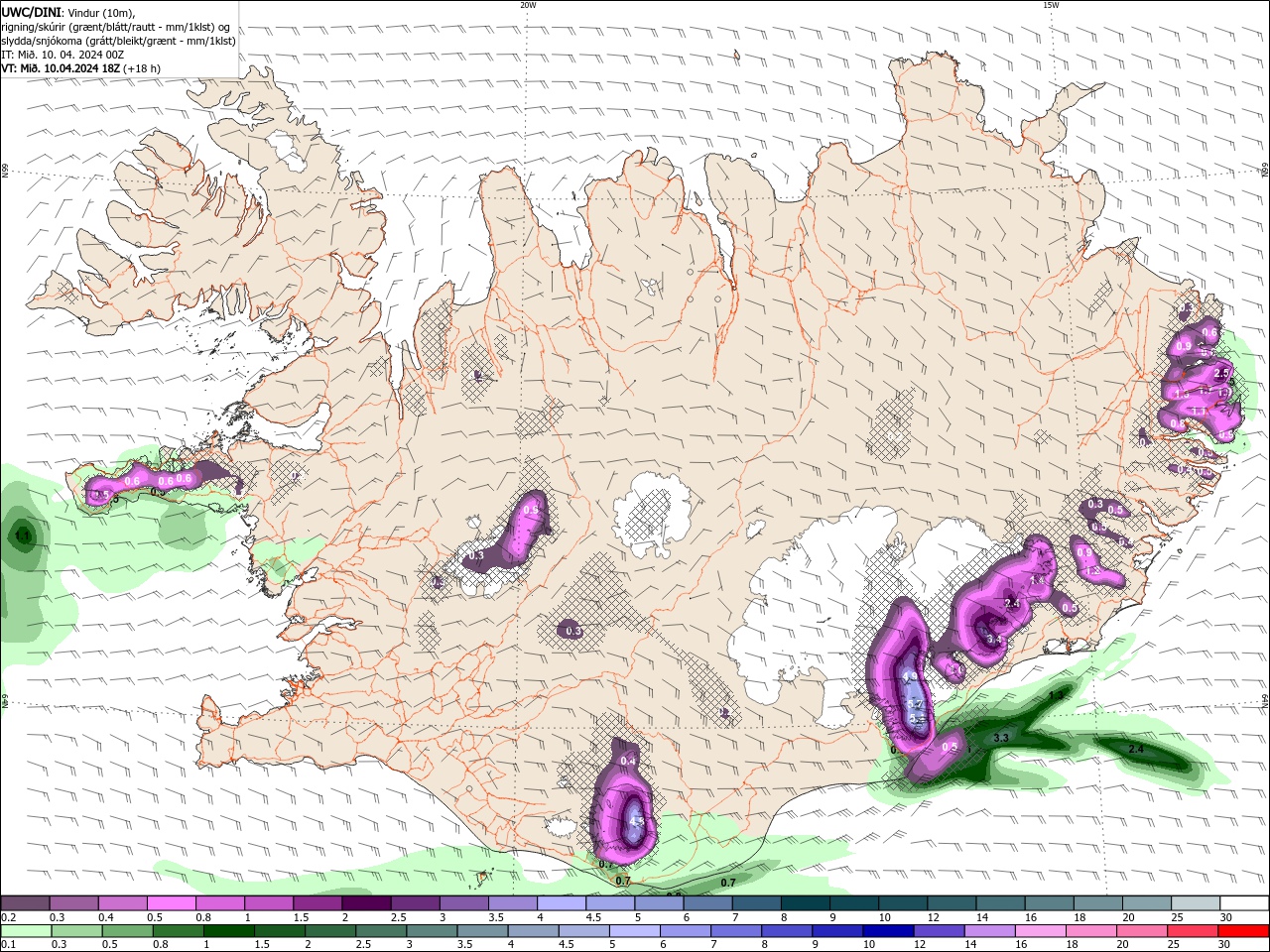1270x952 pixels.
Task: Select the dark purple 2 swatch, upper legend bar
Action: [366, 902]
